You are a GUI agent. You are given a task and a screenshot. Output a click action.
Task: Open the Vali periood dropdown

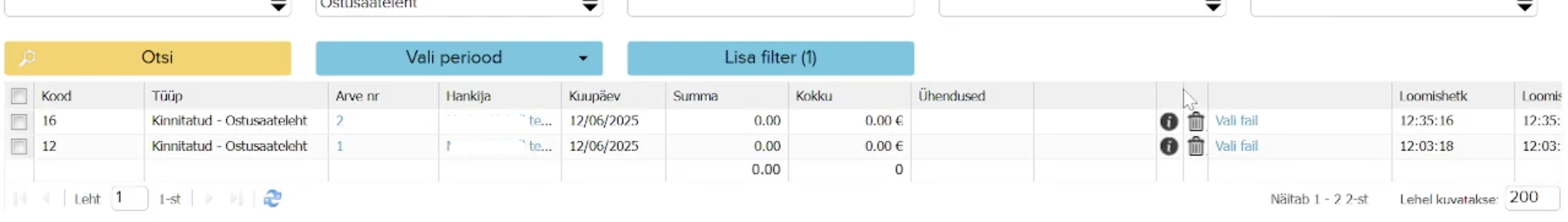[459, 58]
